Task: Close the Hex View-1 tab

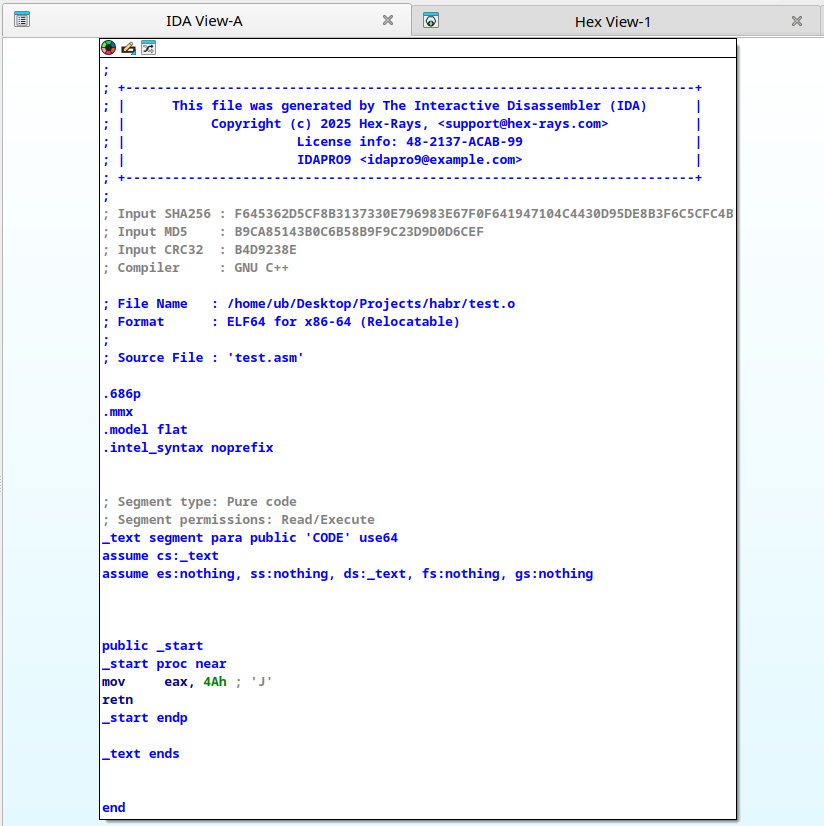Action: (797, 21)
